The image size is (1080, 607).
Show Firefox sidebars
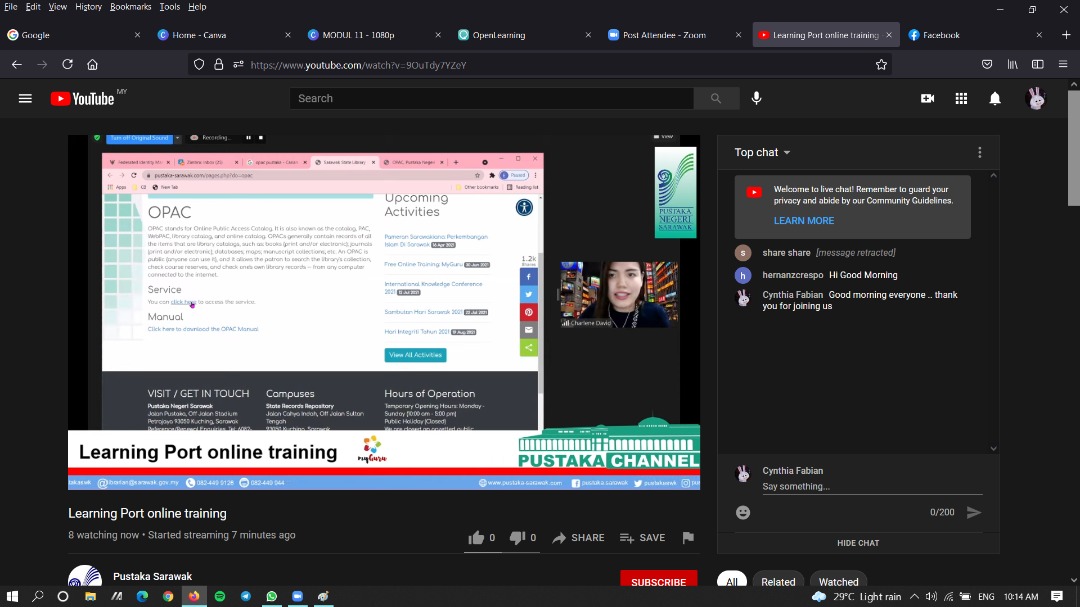point(1037,64)
